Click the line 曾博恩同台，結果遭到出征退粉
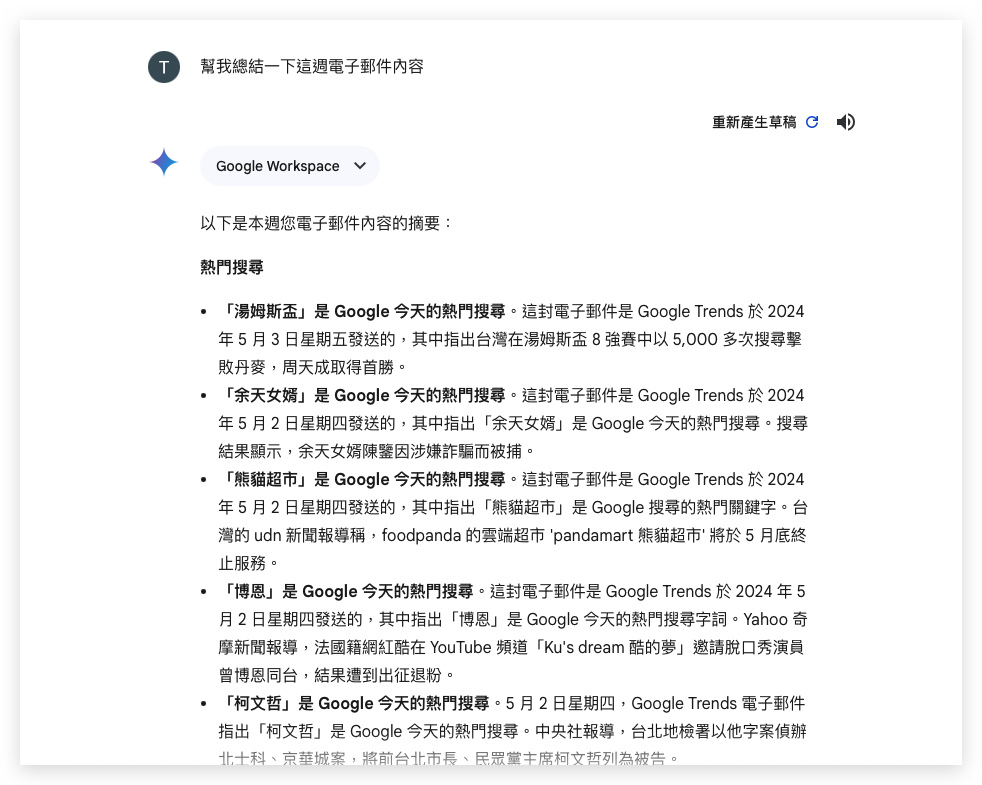 [336, 675]
